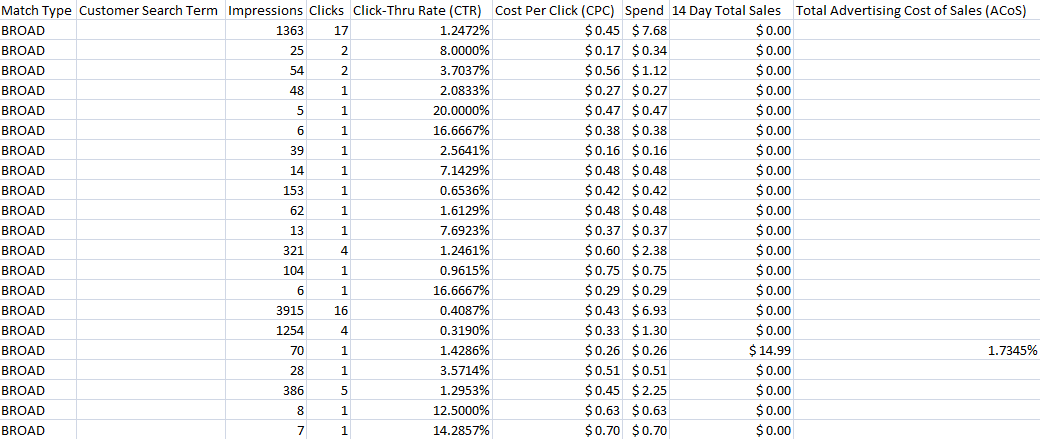Click the 17 clicks cell
The width and height of the screenshot is (1040, 439).
[x=328, y=31]
